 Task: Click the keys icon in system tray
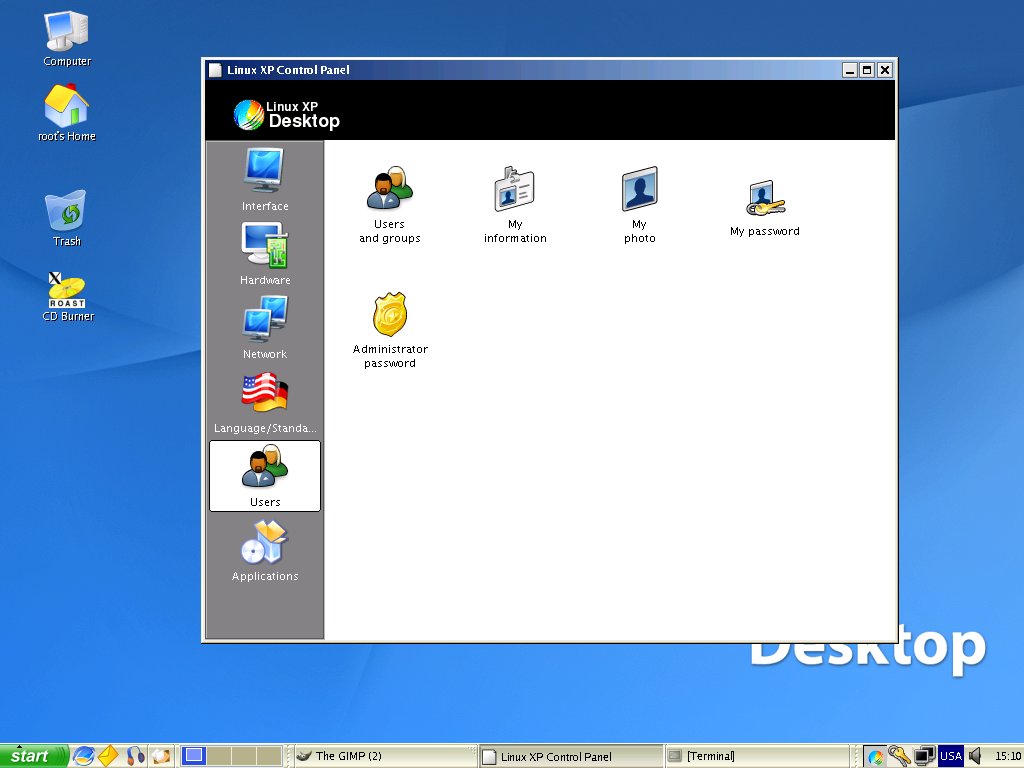tap(900, 756)
